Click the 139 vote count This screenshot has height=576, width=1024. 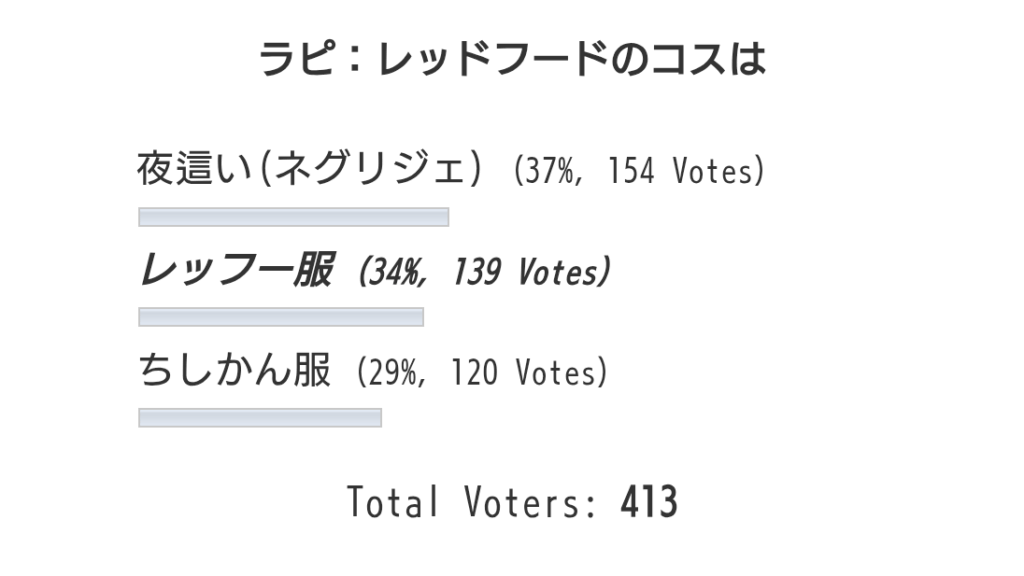pyautogui.click(x=476, y=272)
